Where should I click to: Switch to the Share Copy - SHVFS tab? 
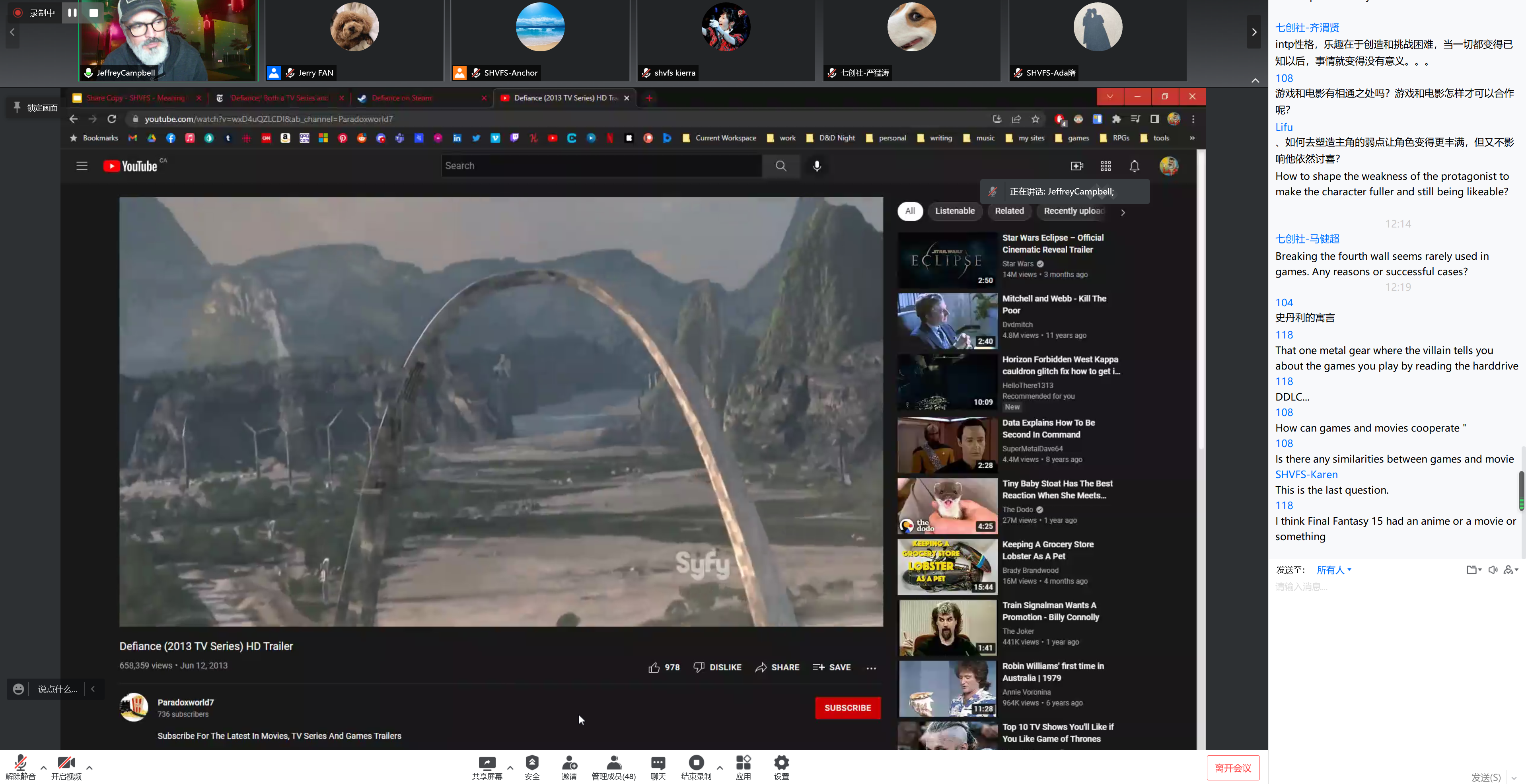pos(136,98)
